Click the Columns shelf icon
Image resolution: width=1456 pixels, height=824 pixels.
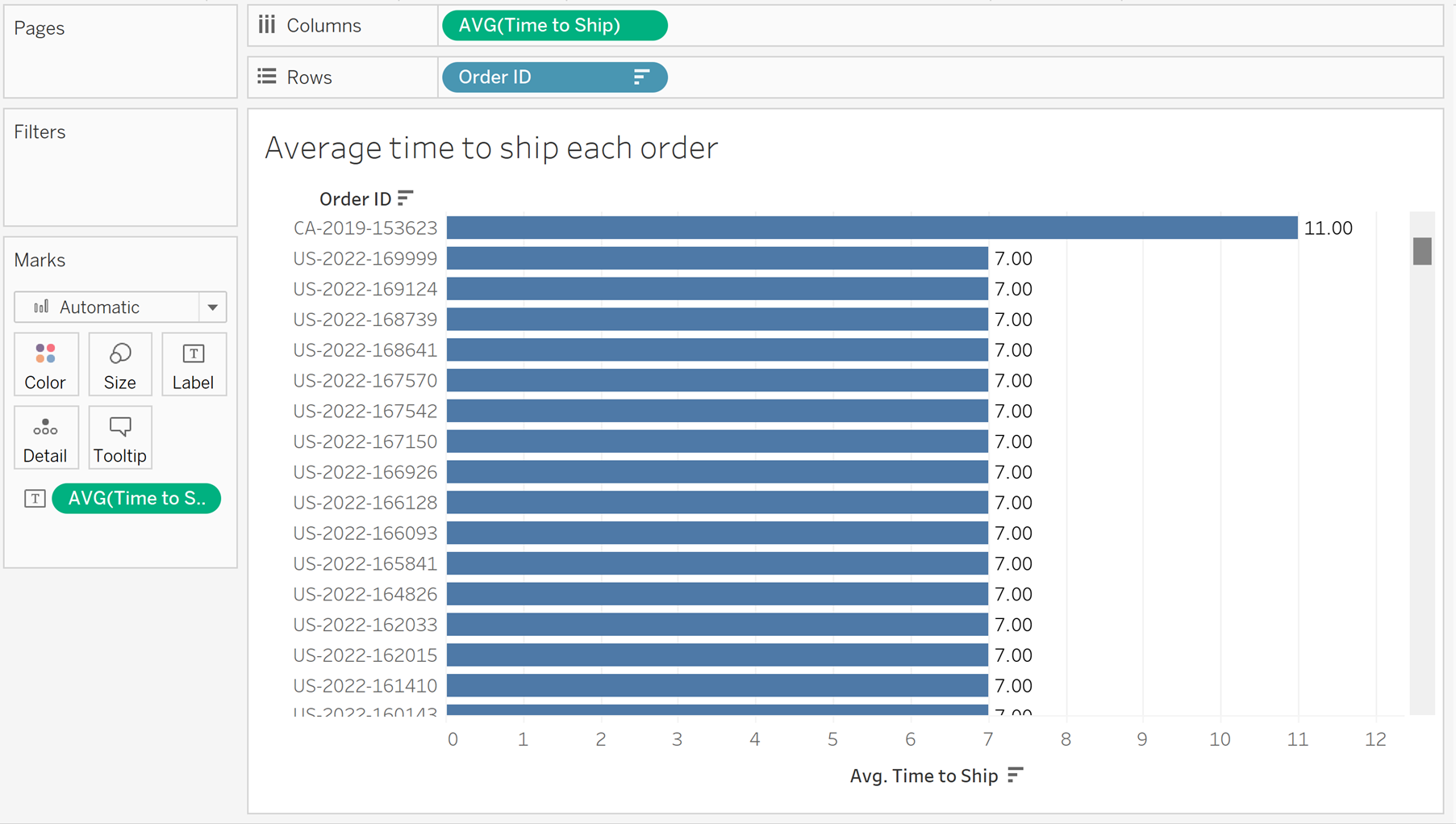point(267,25)
